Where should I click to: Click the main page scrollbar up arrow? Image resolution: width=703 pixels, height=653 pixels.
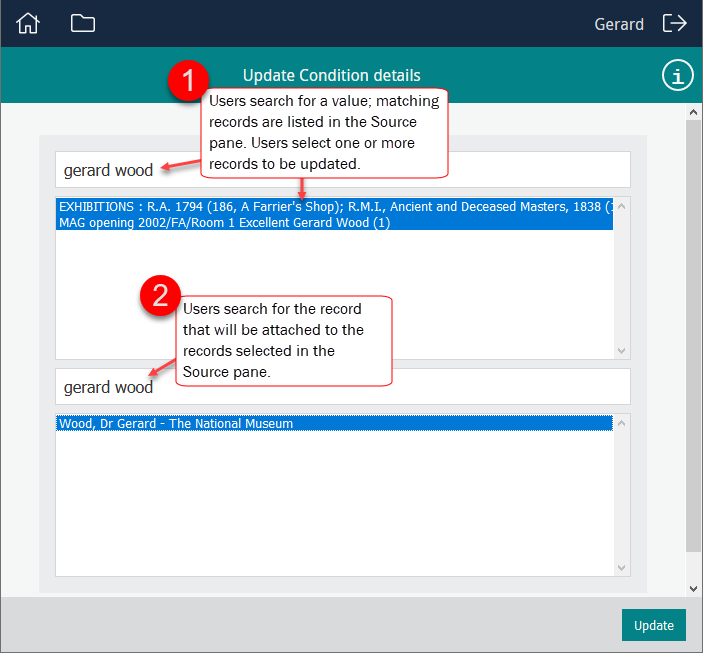pos(693,112)
